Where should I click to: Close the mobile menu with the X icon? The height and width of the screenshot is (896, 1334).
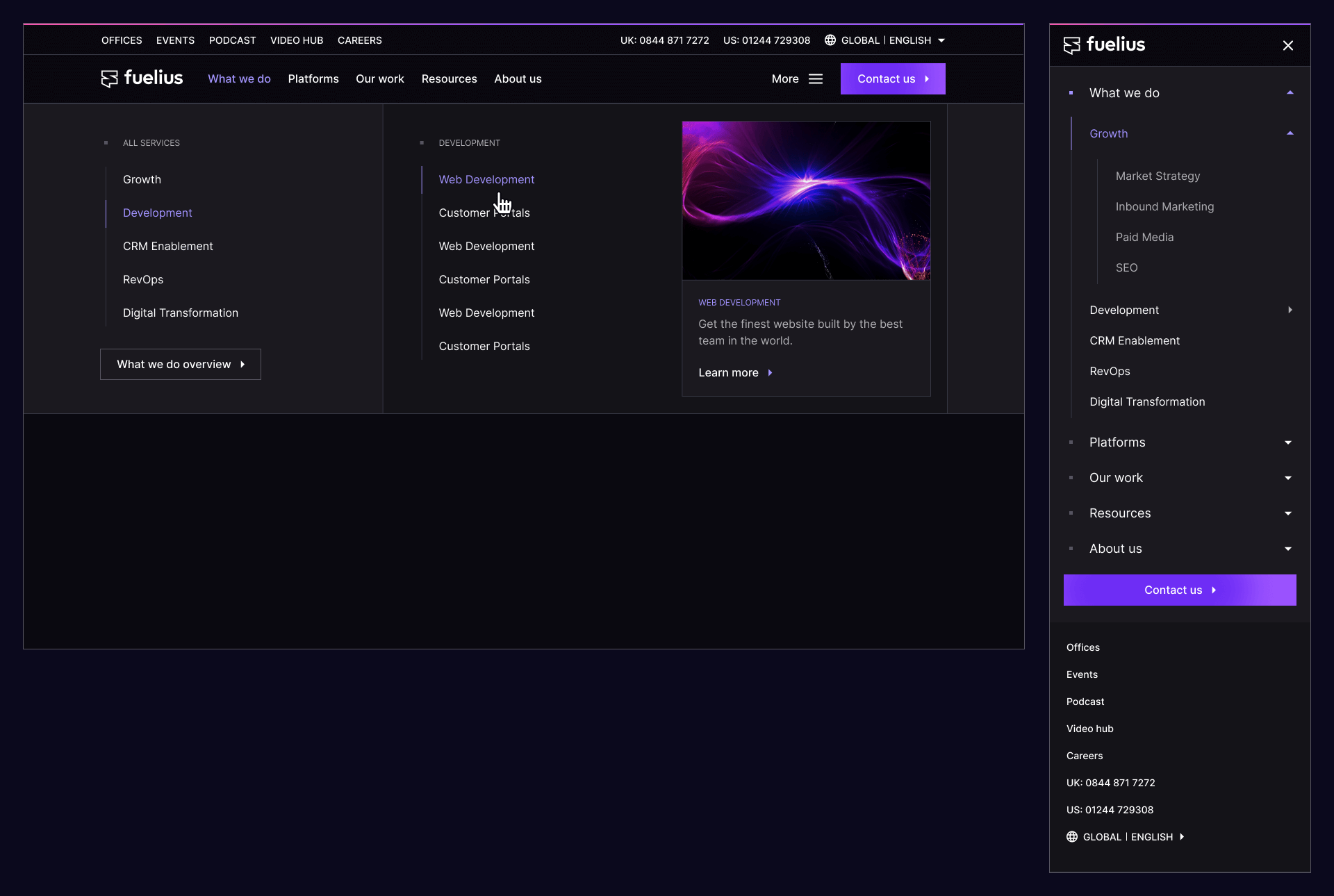[x=1287, y=45]
